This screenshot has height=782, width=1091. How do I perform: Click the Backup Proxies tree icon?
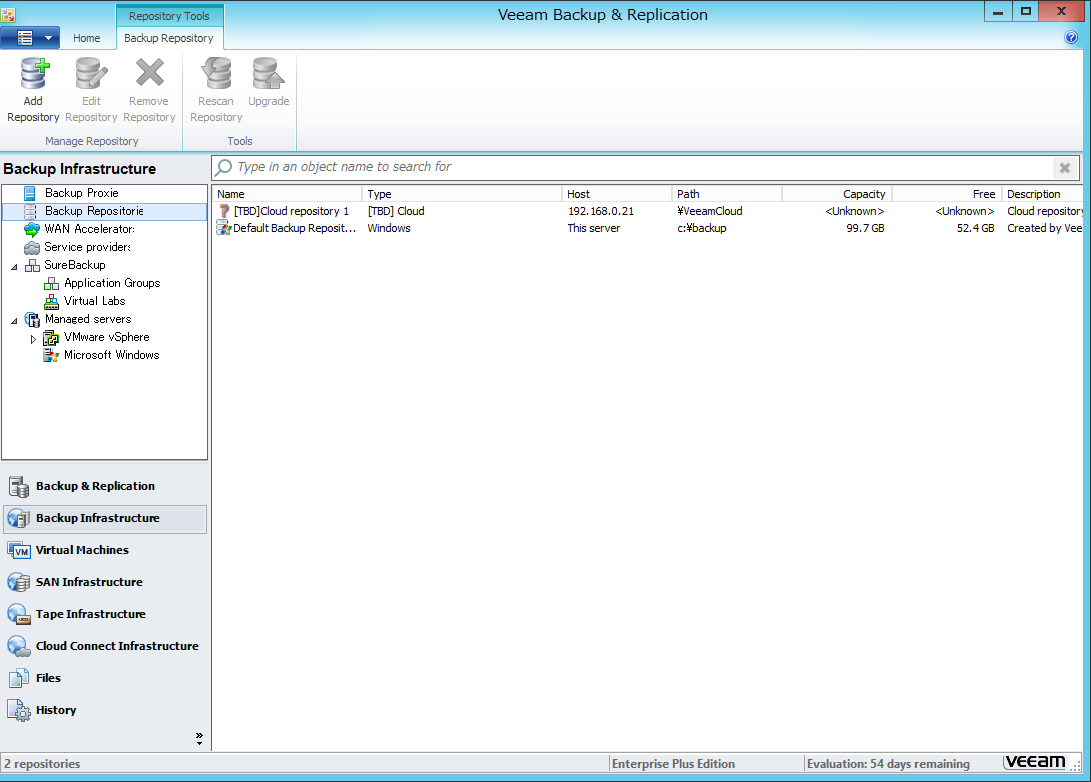click(x=30, y=193)
